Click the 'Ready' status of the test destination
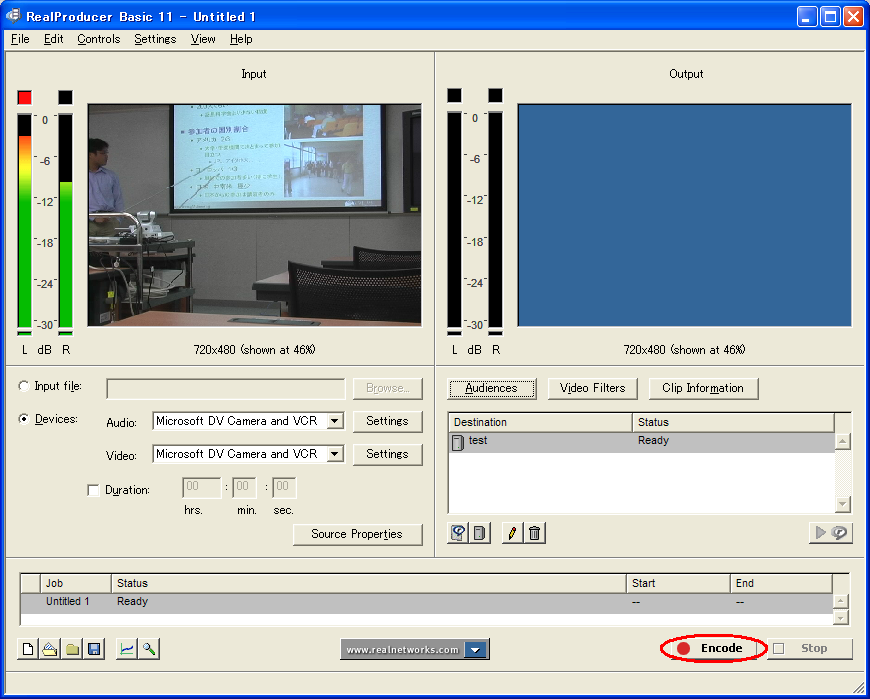 tap(653, 440)
